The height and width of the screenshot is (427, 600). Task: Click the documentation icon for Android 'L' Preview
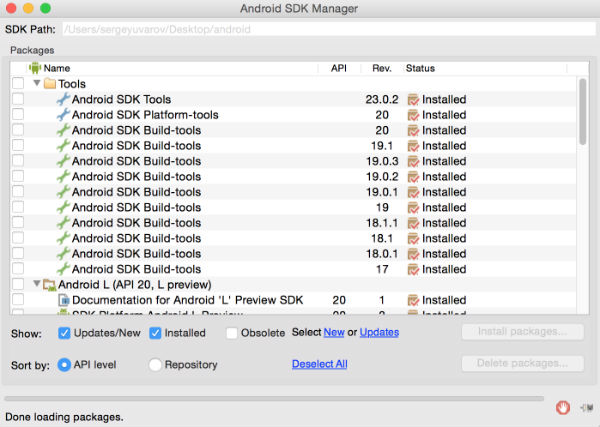[x=63, y=300]
